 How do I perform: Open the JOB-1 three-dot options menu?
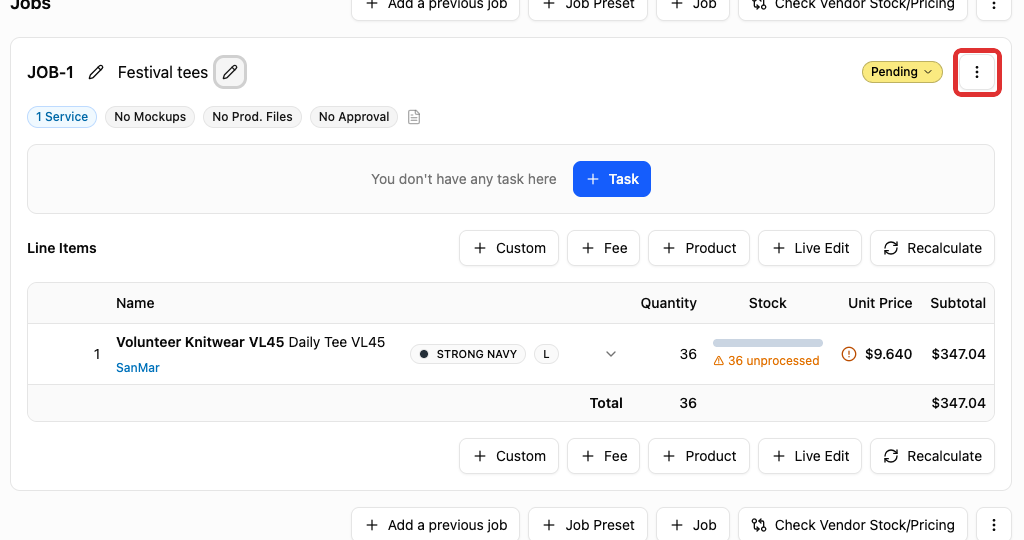click(977, 72)
